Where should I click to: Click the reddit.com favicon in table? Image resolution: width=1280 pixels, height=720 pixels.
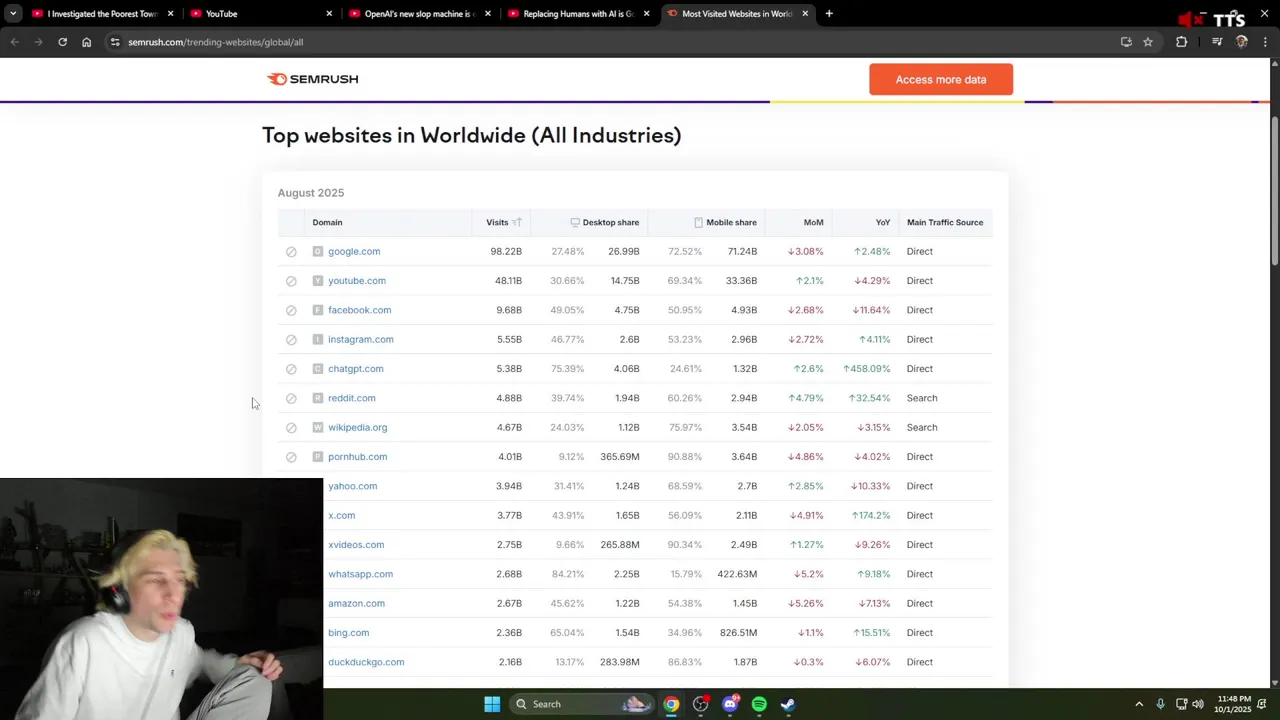point(318,398)
